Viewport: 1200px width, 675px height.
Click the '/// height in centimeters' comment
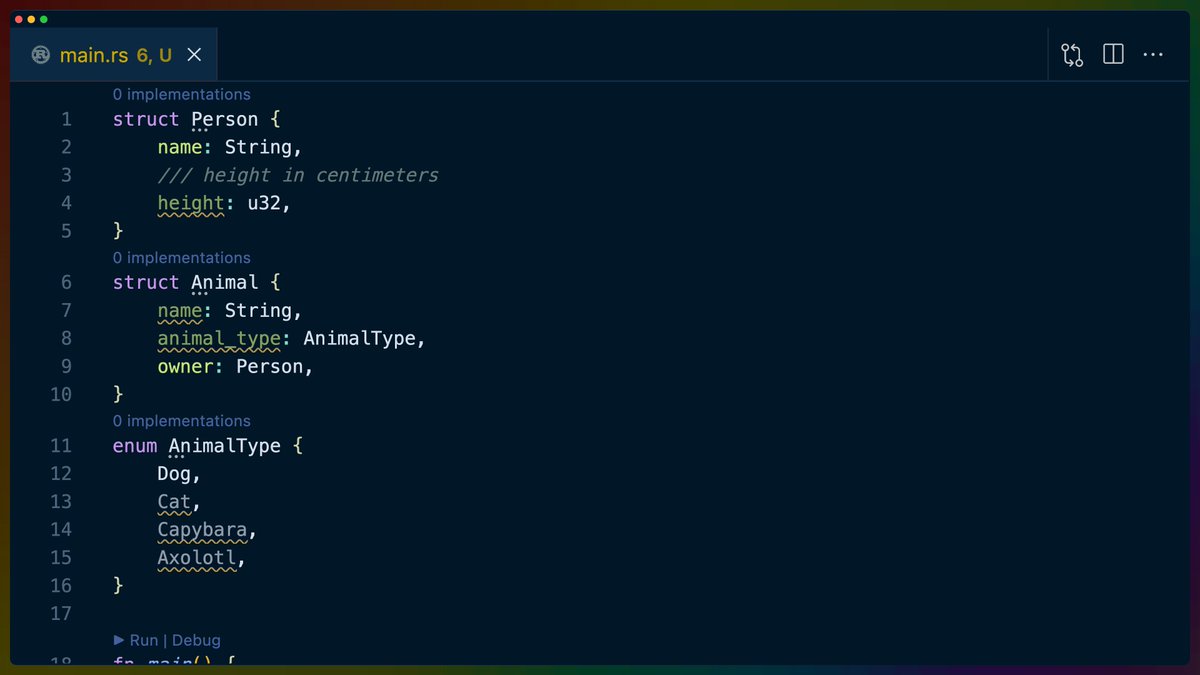coord(298,175)
